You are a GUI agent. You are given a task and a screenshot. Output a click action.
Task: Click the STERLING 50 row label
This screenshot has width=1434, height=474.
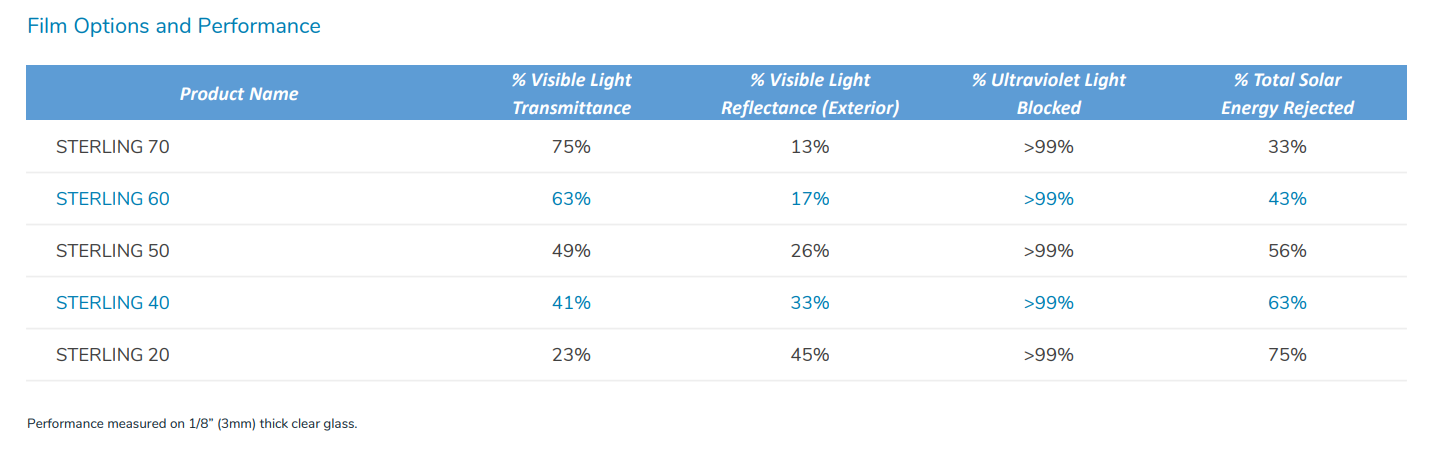tap(113, 251)
